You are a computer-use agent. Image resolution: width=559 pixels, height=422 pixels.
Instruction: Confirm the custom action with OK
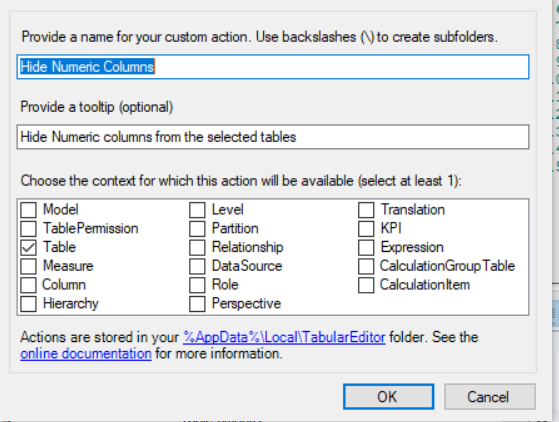coord(389,397)
